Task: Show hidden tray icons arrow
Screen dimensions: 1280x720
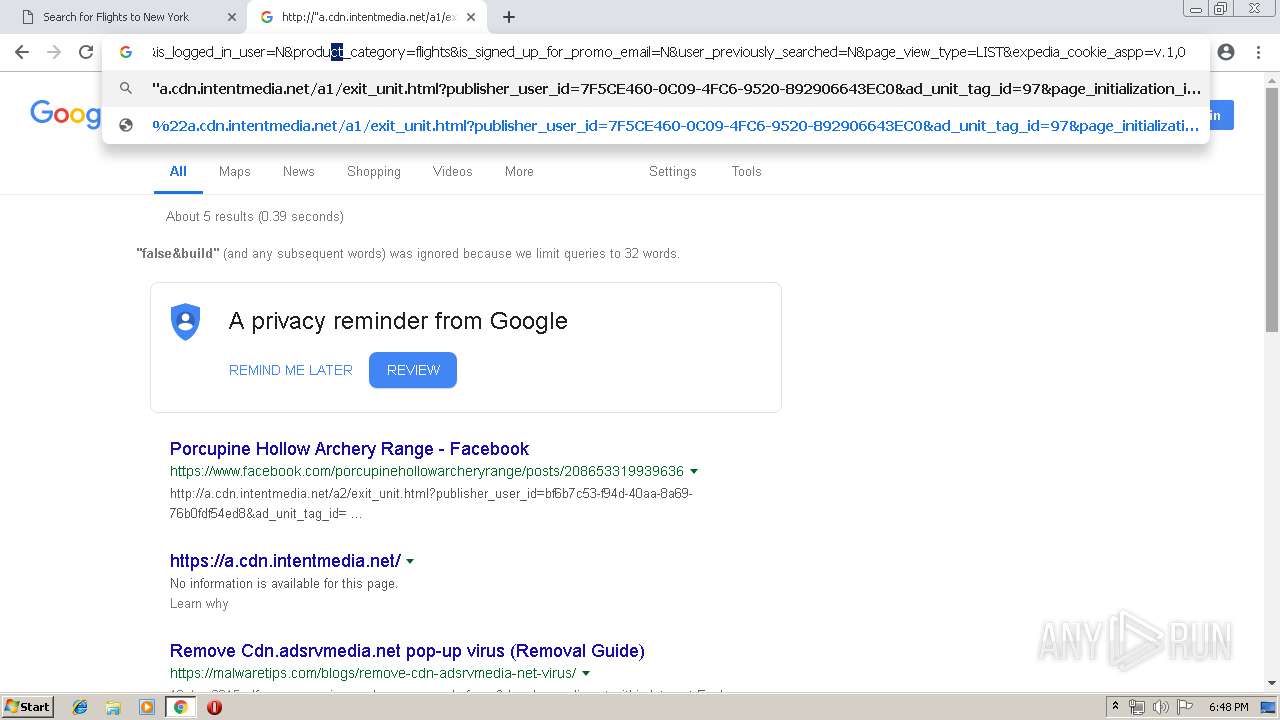Action: click(x=1115, y=707)
